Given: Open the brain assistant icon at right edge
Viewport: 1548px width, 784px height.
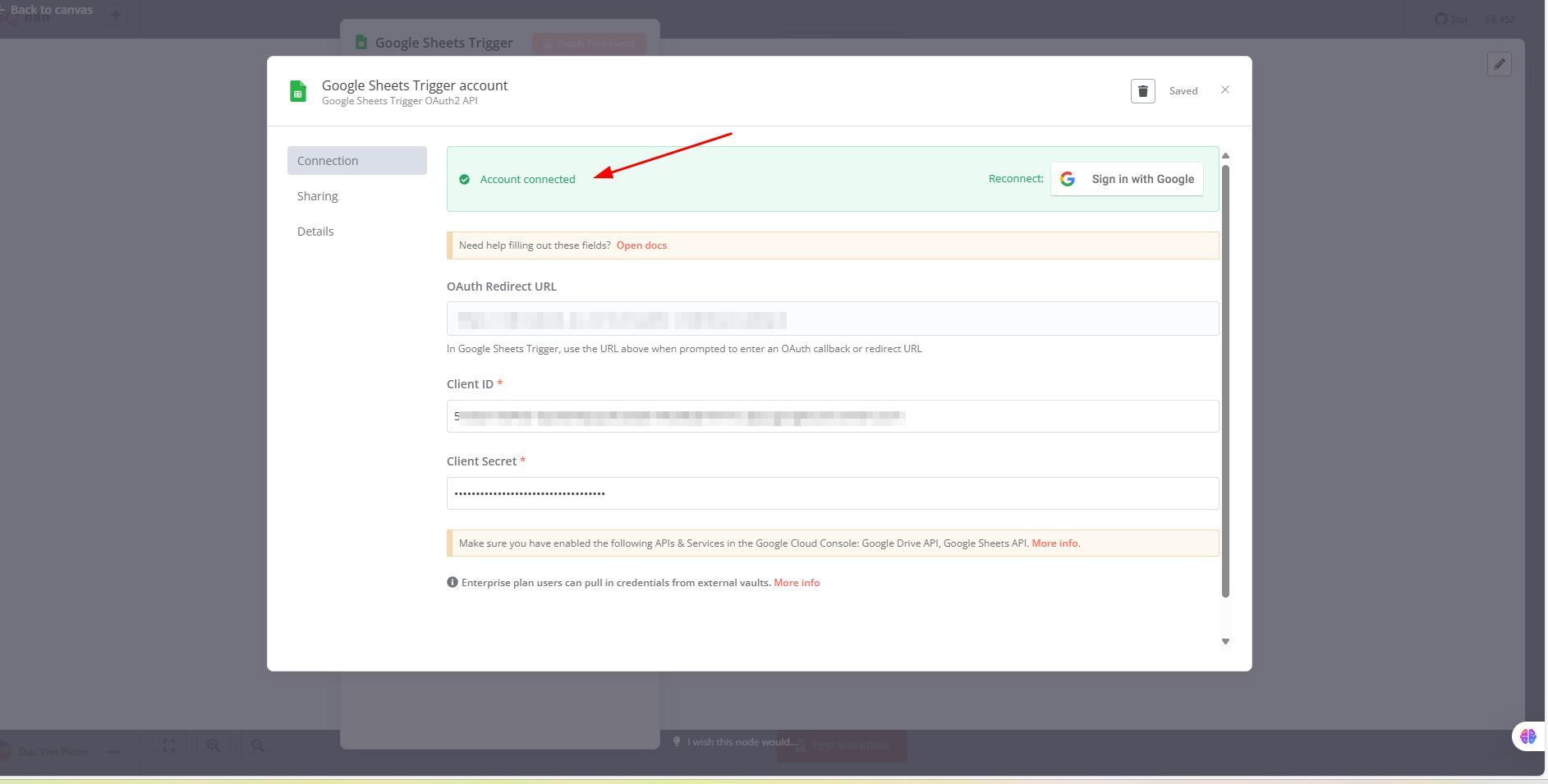Looking at the screenshot, I should click(1527, 736).
